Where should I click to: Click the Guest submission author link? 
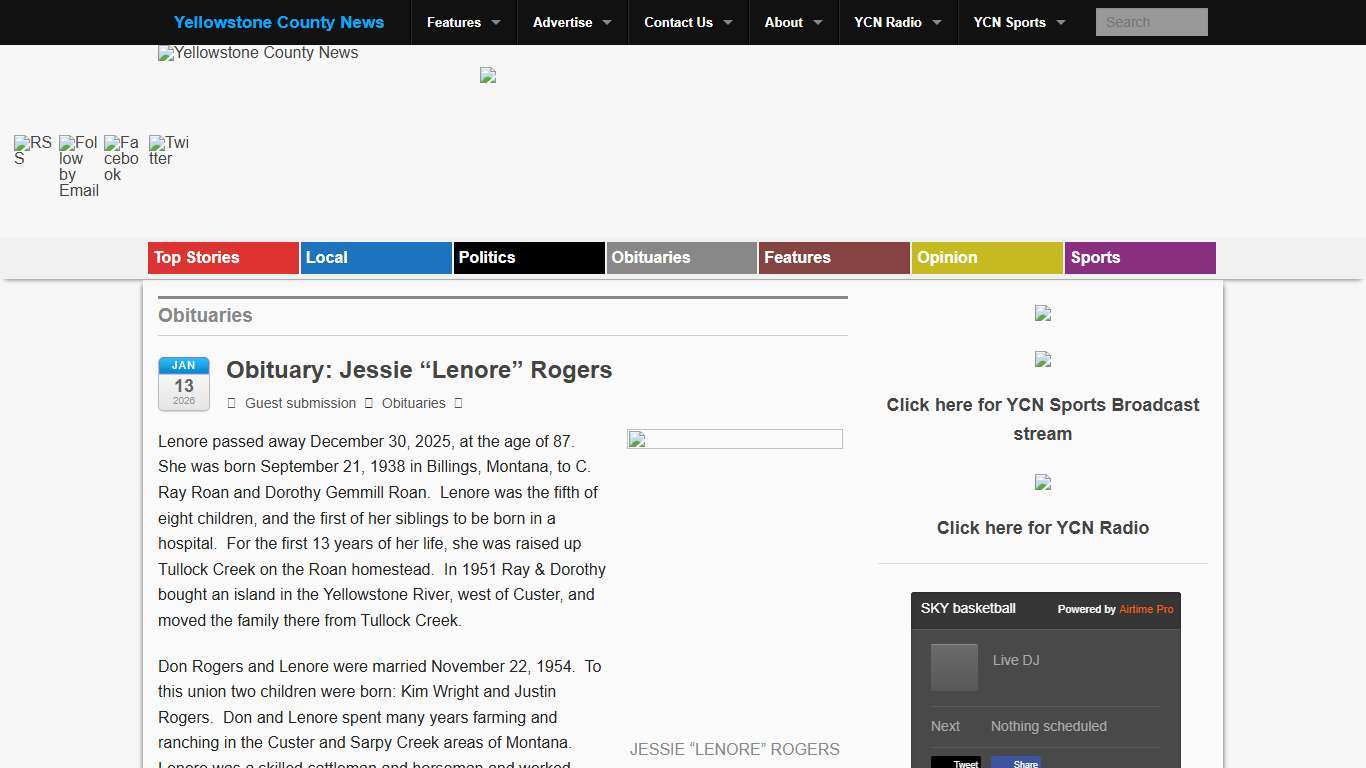pyautogui.click(x=300, y=403)
